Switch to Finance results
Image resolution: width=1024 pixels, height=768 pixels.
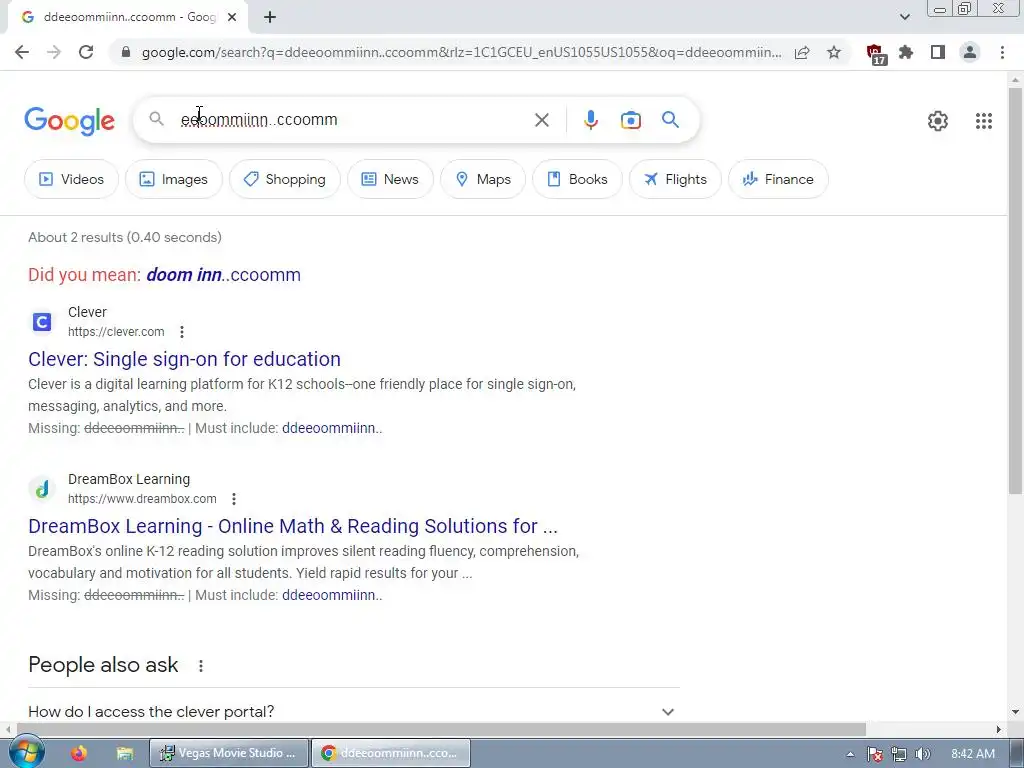[x=778, y=179]
